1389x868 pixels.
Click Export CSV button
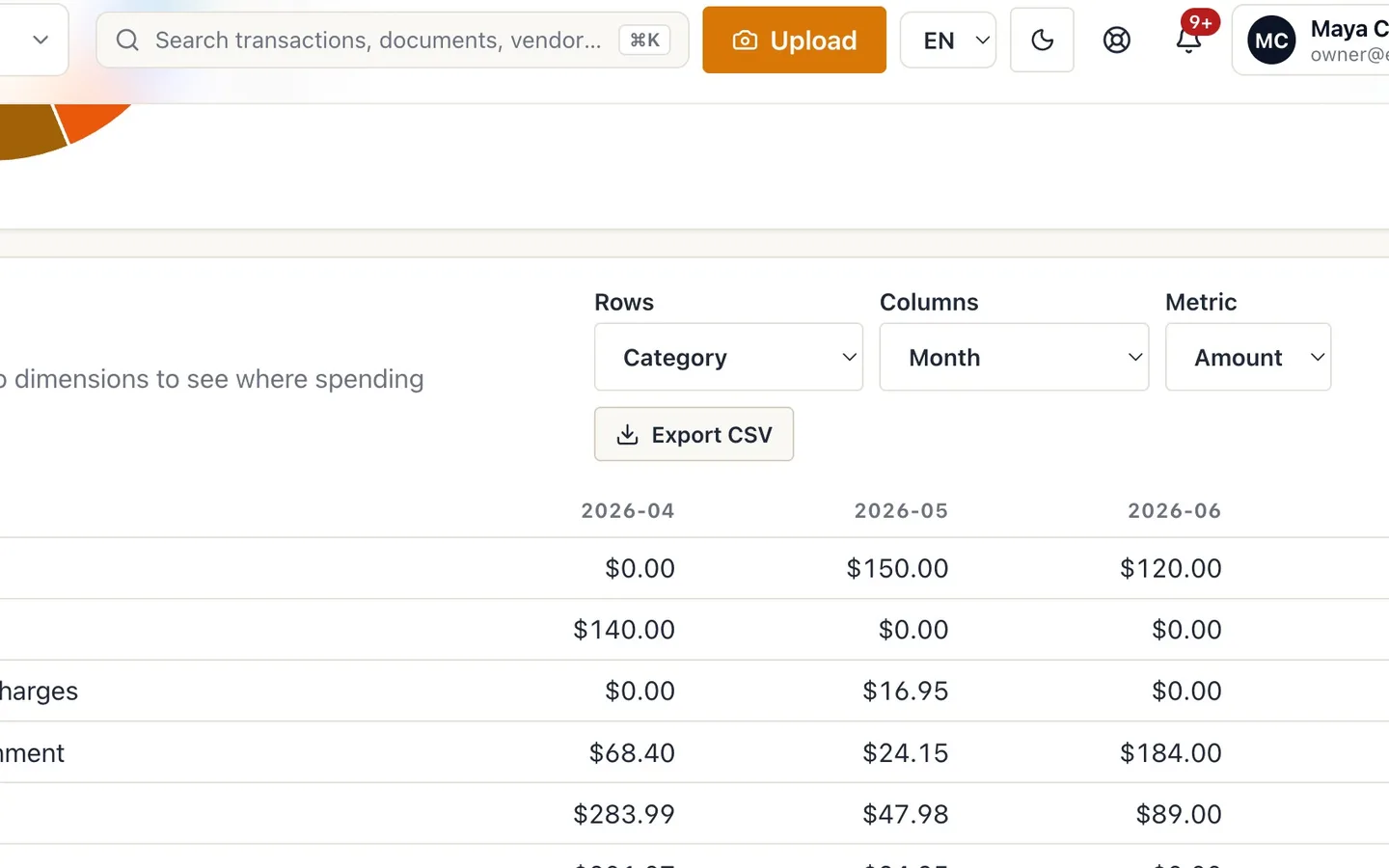pos(694,434)
